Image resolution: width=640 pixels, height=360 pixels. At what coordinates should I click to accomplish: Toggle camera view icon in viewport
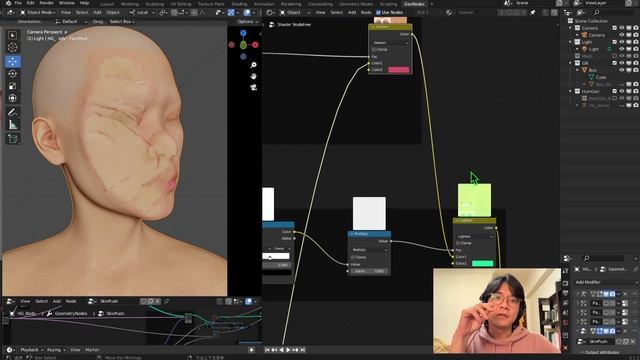point(253,87)
